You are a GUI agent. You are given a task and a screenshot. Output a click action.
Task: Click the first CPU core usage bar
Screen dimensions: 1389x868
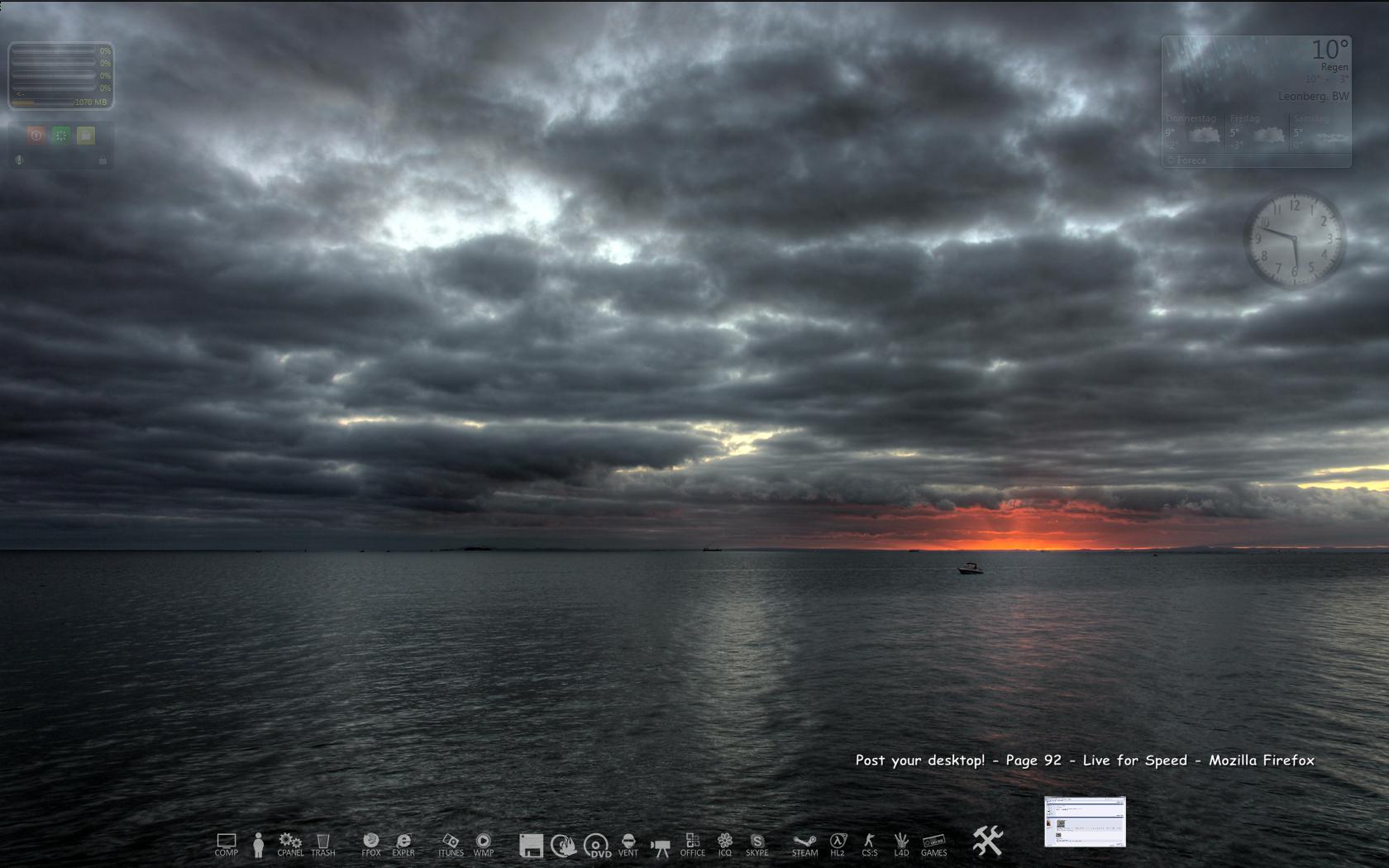click(x=54, y=50)
